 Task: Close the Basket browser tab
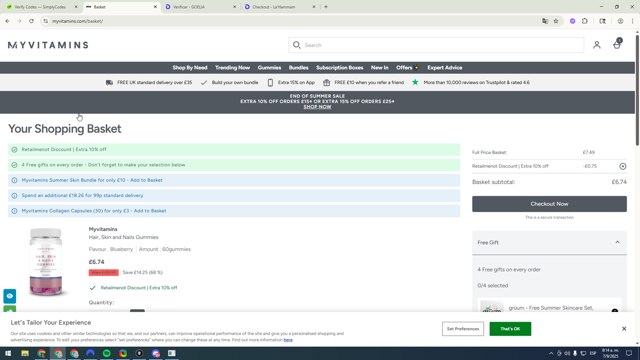[155, 7]
